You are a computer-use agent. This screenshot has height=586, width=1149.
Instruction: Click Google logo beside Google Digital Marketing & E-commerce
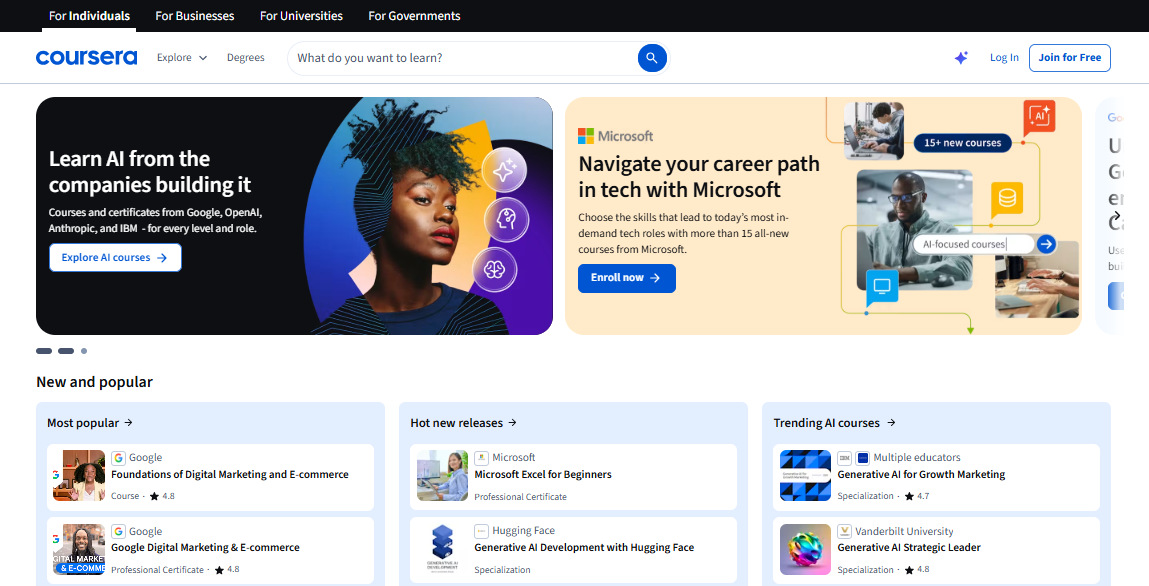(x=118, y=531)
